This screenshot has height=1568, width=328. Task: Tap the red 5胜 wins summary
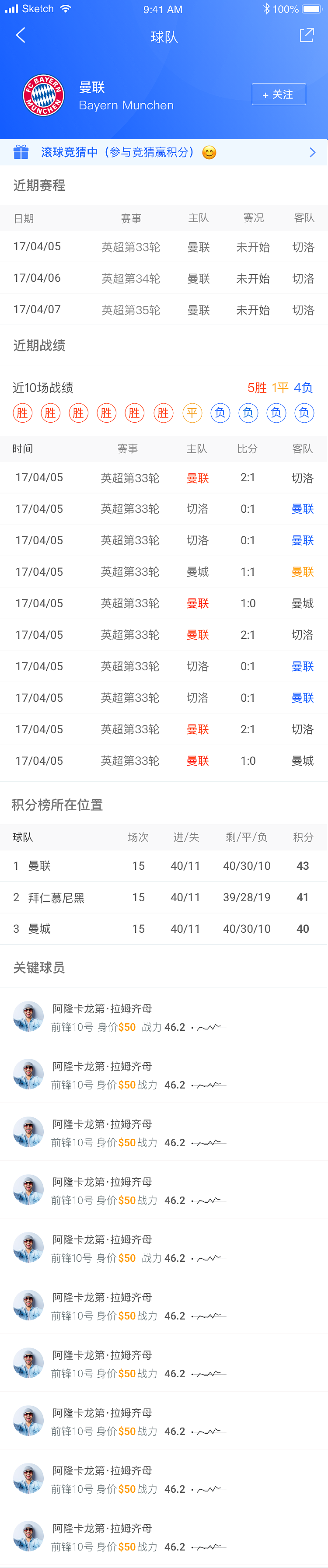257,388
